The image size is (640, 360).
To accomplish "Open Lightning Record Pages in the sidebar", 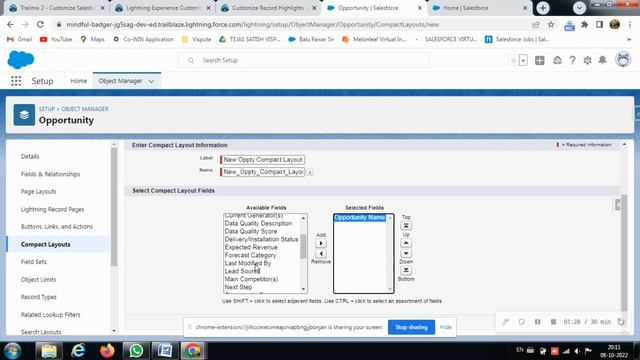I will [53, 209].
